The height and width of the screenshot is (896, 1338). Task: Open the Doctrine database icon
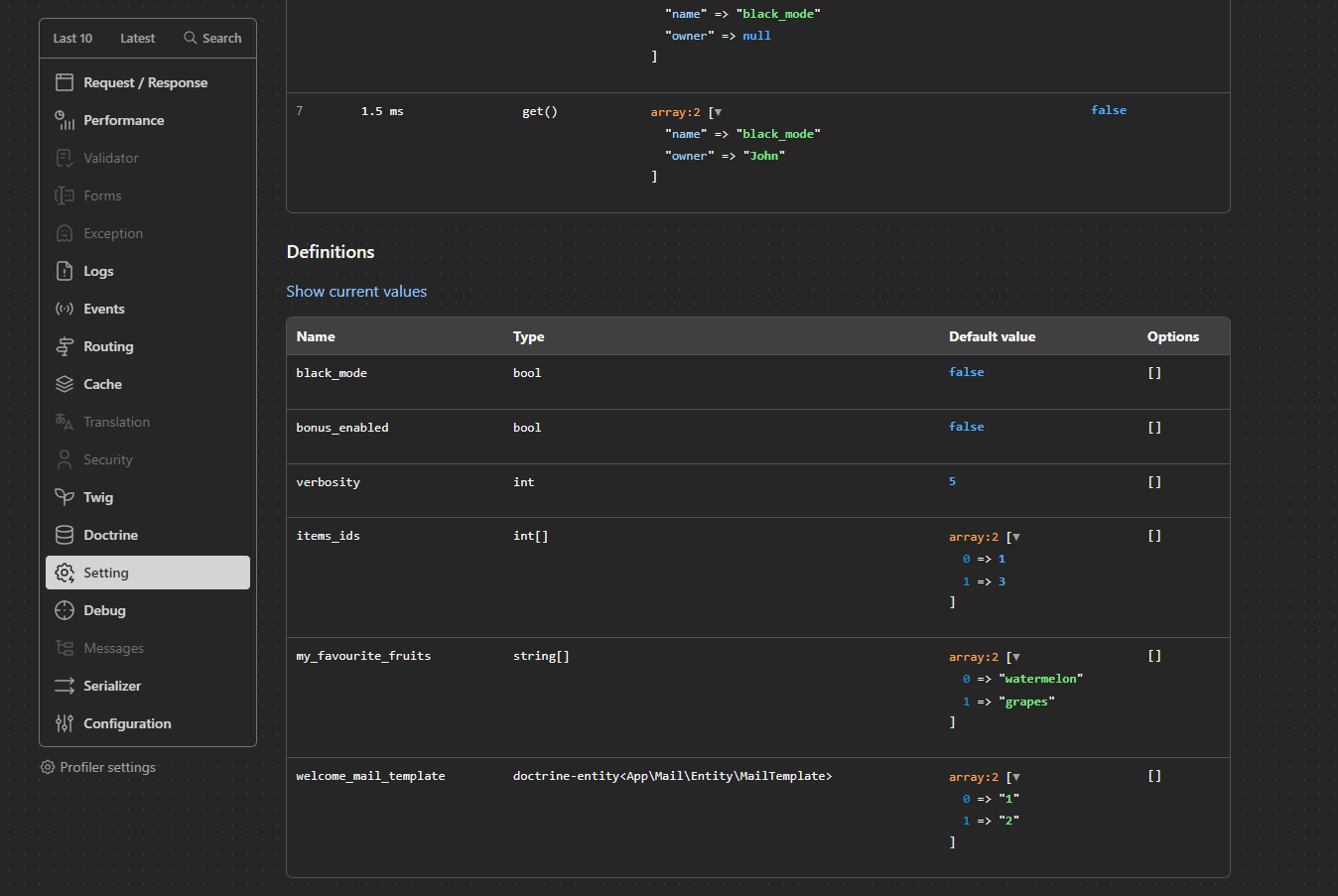coord(65,535)
